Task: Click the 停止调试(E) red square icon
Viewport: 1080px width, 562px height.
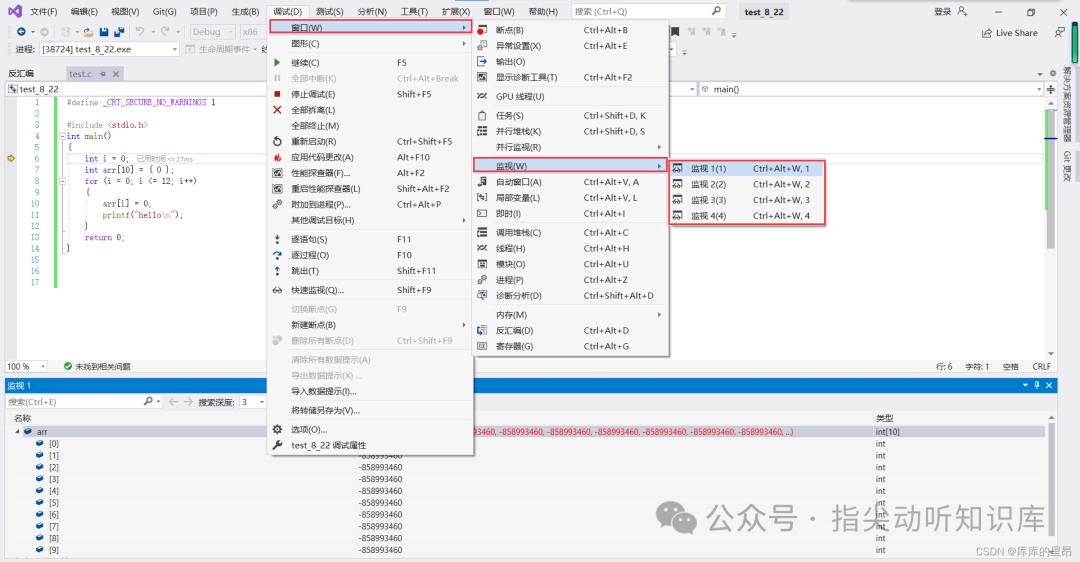Action: [x=277, y=94]
